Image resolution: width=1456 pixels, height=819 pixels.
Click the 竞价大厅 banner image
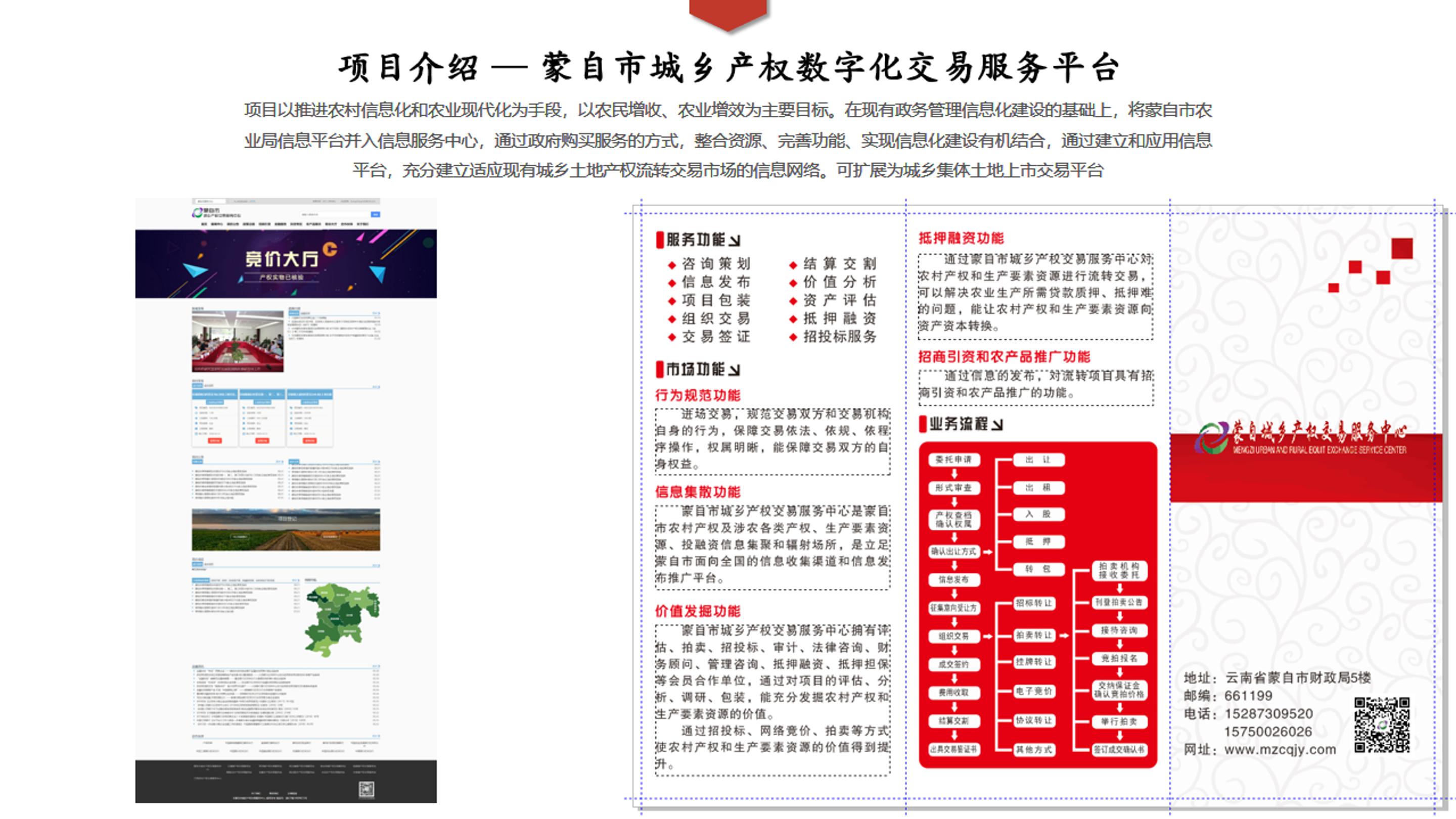point(286,264)
